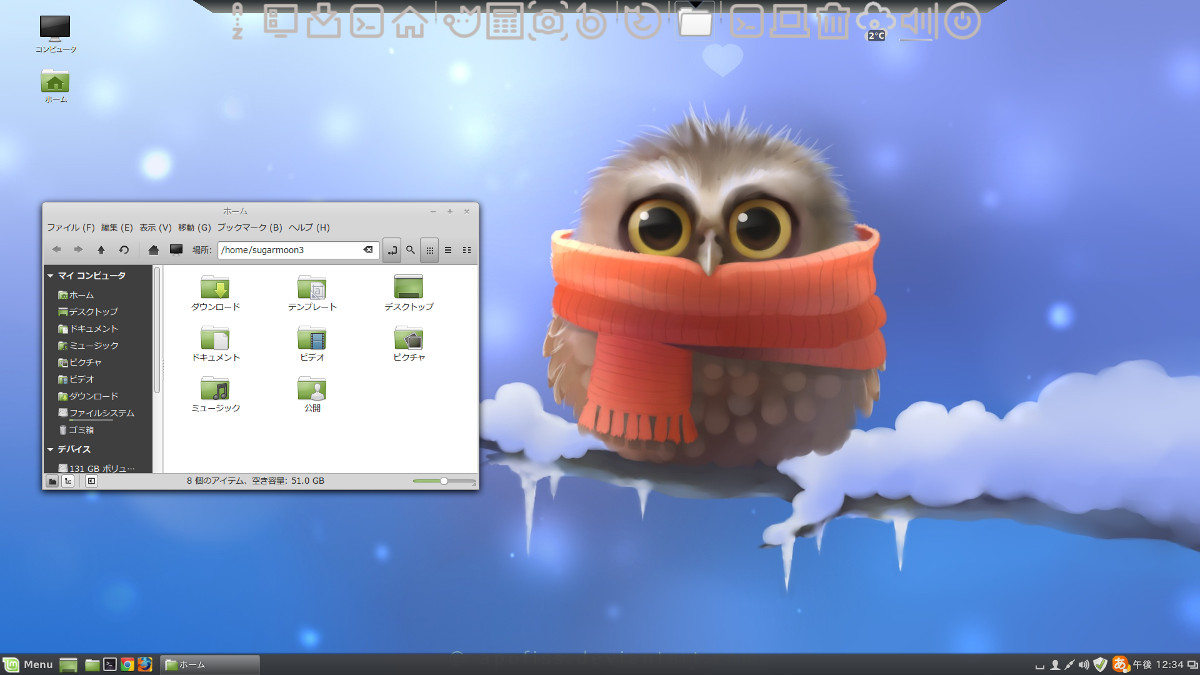Open the ファイル (F) menu

70,228
